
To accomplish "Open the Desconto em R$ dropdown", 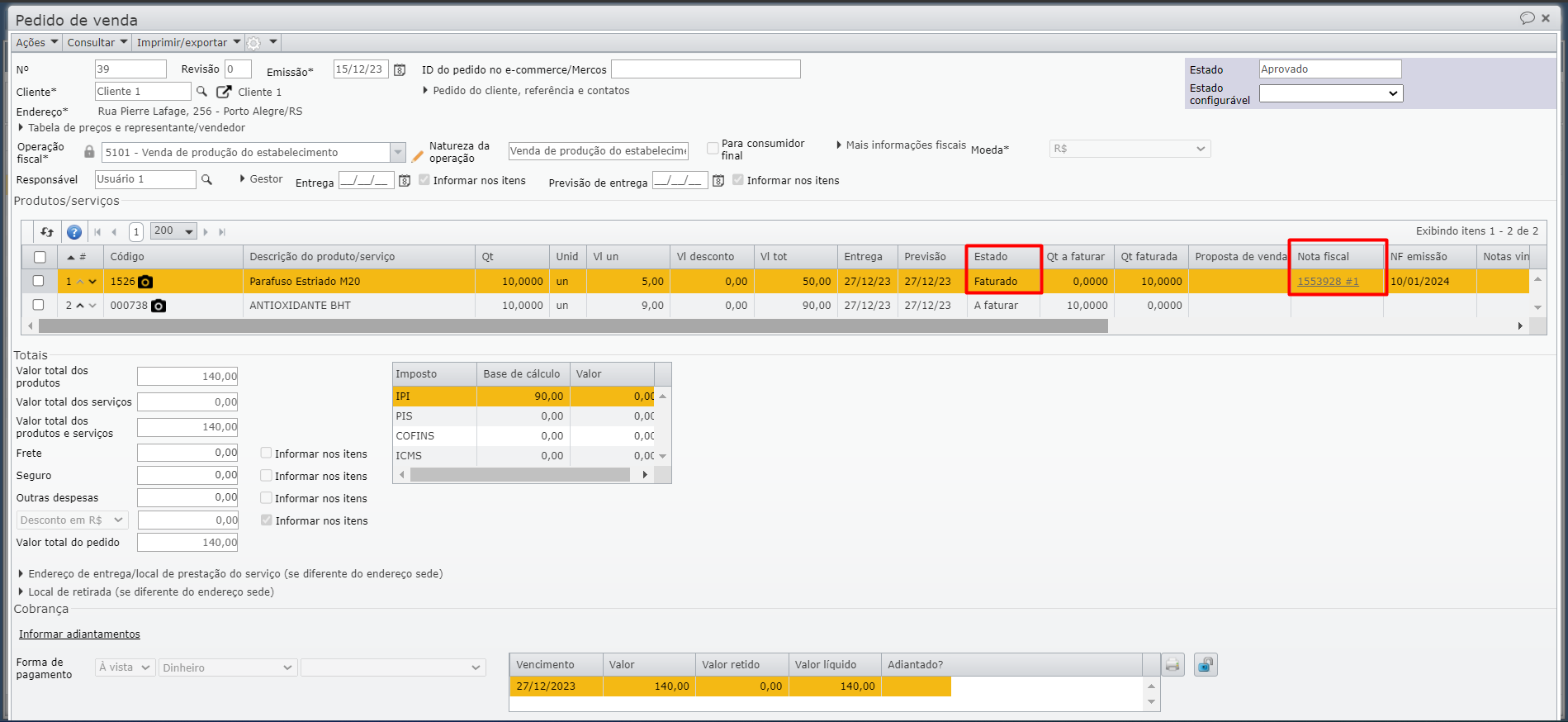I will point(72,520).
